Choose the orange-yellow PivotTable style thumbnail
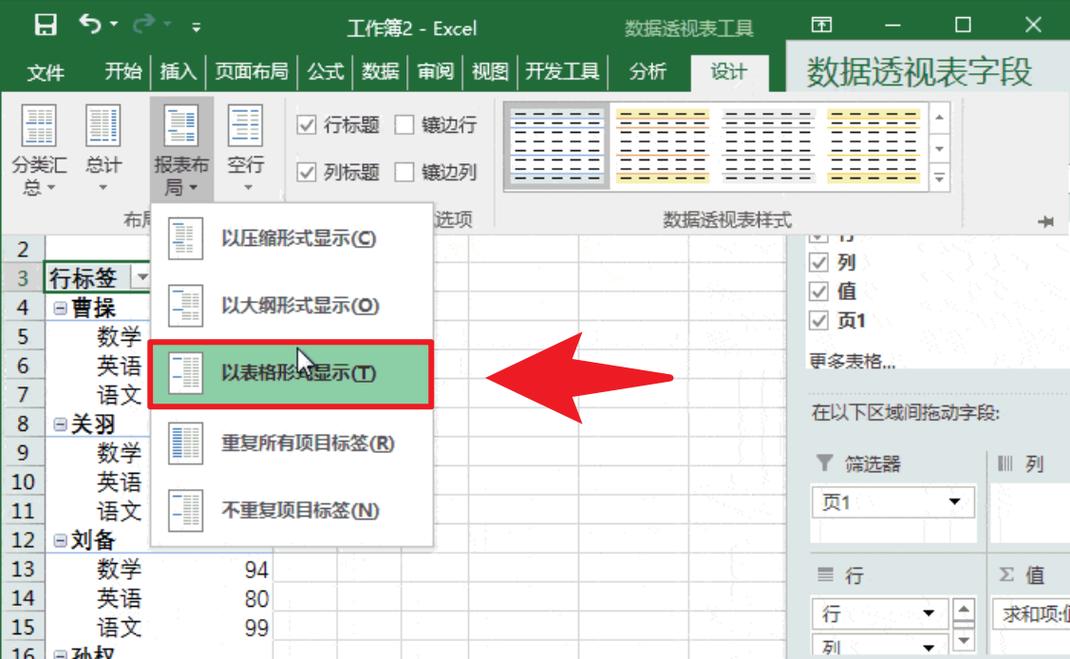Image resolution: width=1070 pixels, height=659 pixels. [x=662, y=146]
